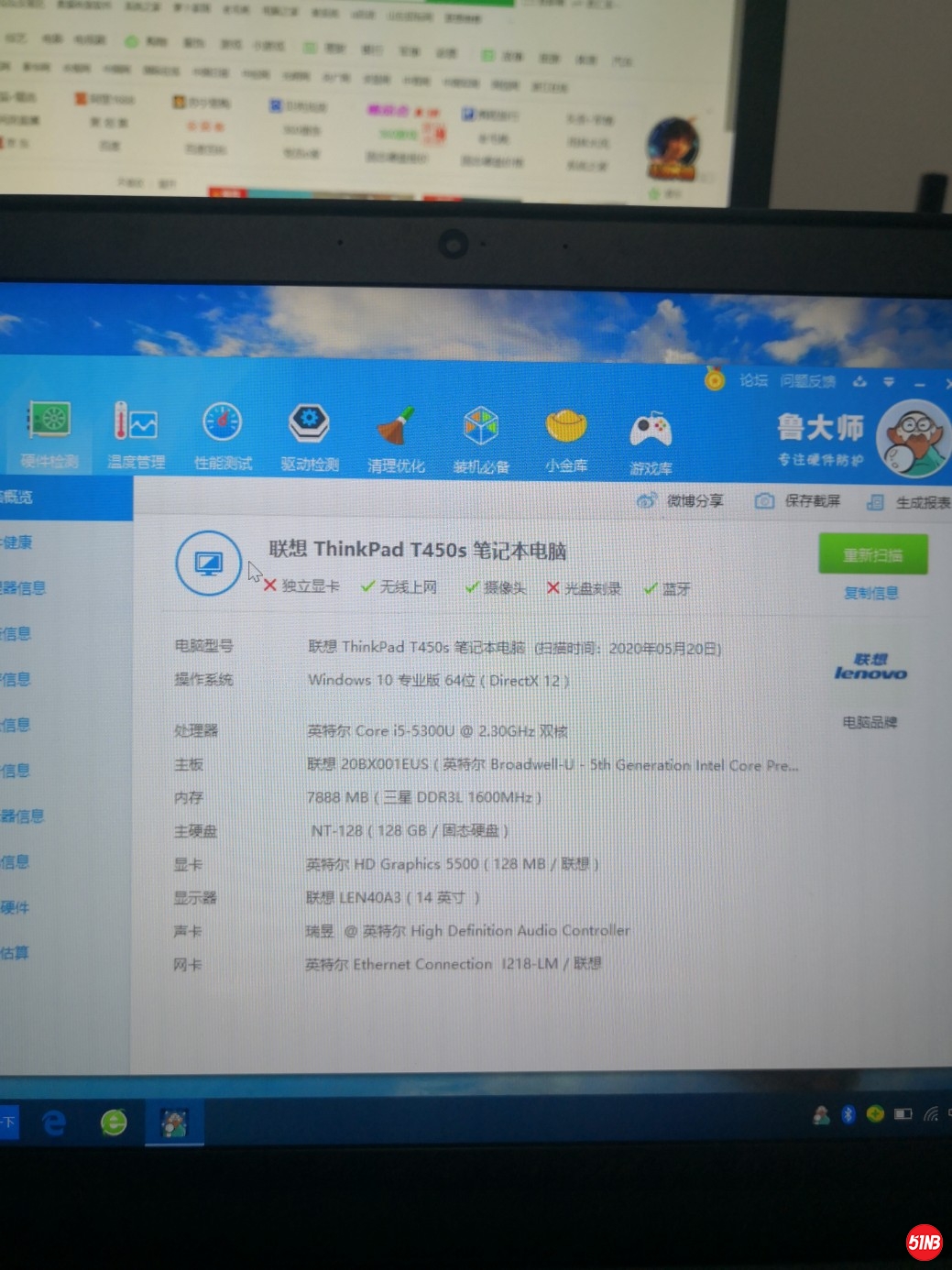Image resolution: width=952 pixels, height=1270 pixels.
Task: Click the 复制信息 link
Action: (870, 593)
